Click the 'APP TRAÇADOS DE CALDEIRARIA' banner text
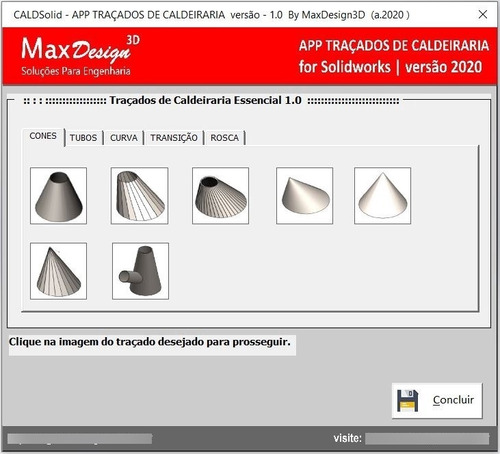 (394, 46)
